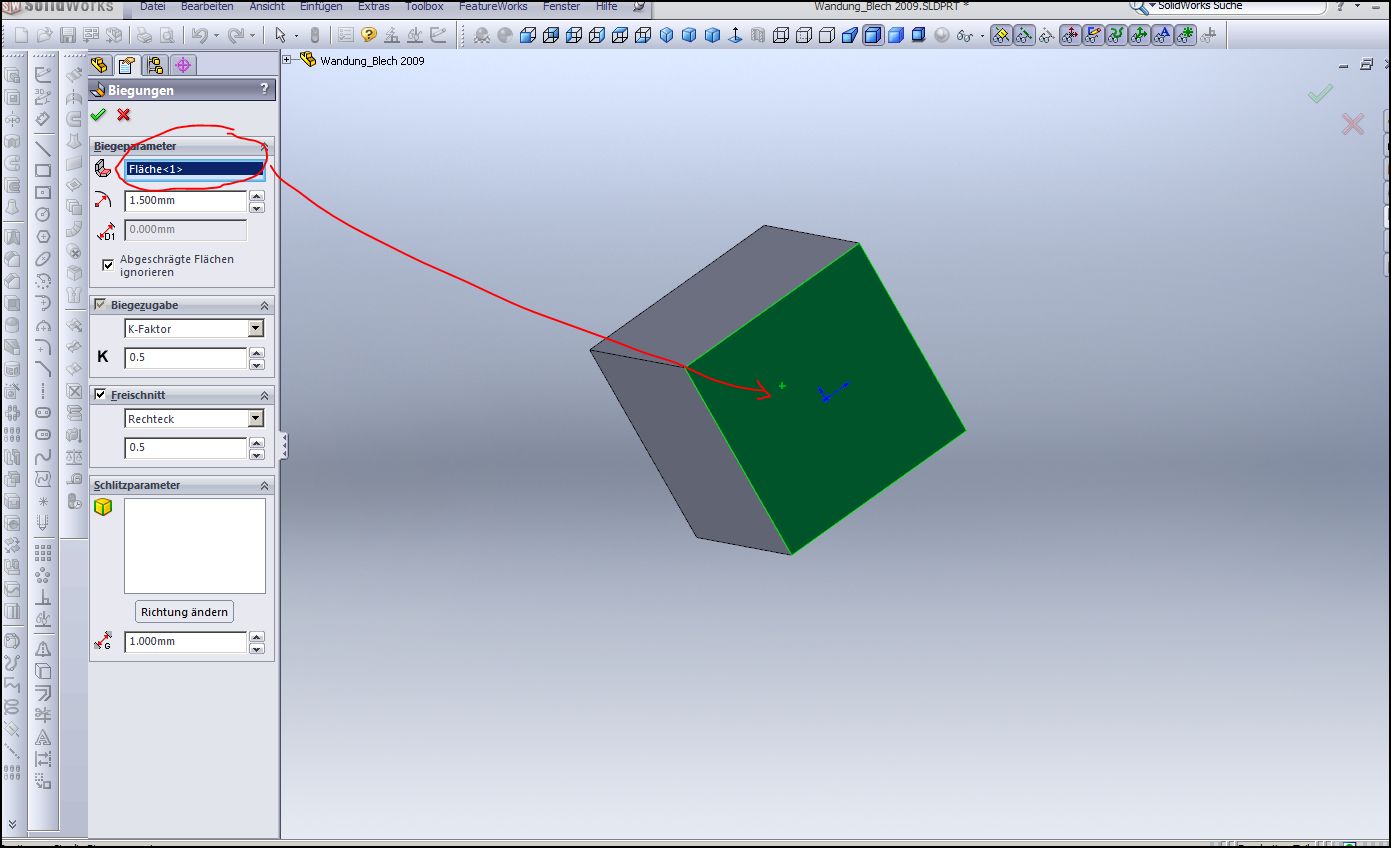Screen dimensions: 1391x848
Task: Open the Einfügen menu
Action: (321, 6)
